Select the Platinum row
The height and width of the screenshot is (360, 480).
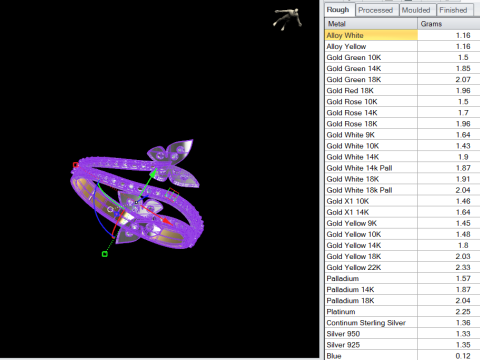tap(402, 311)
